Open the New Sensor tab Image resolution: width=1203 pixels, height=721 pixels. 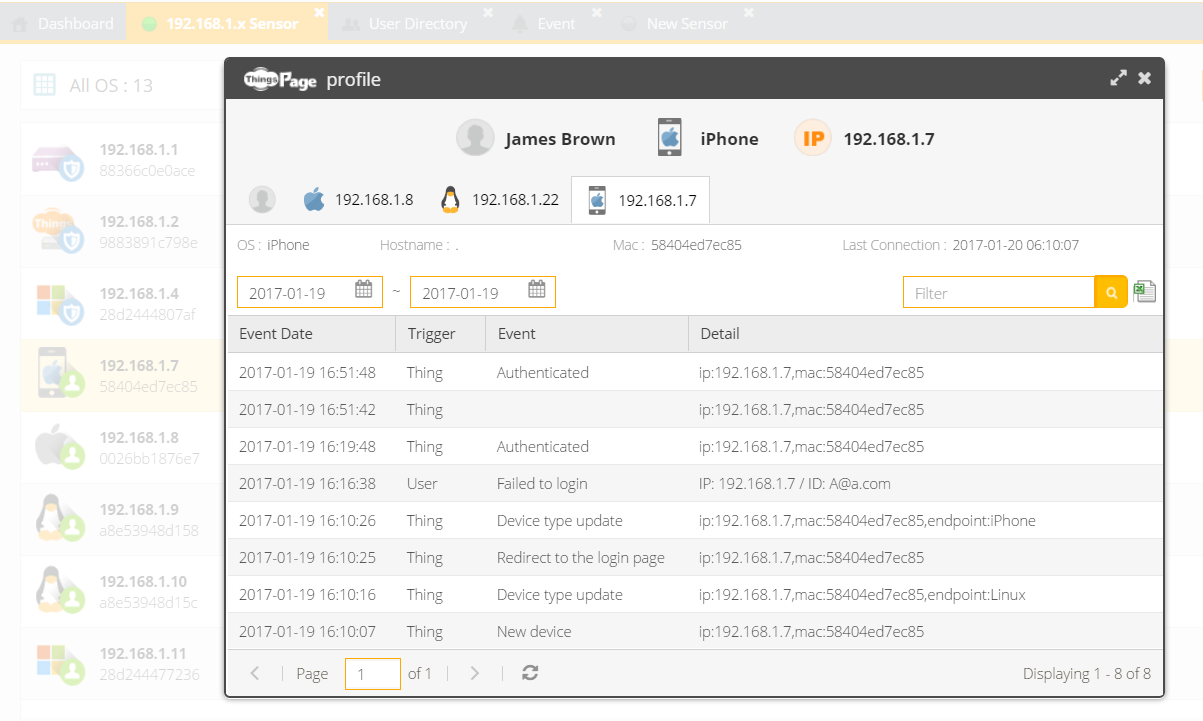pos(675,23)
